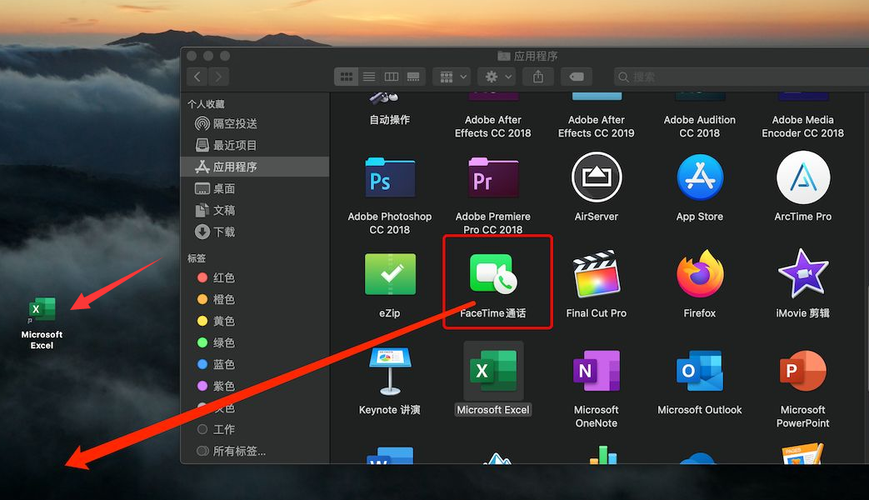Select 桌面 (Desktop) in the sidebar
The width and height of the screenshot is (869, 500).
pyautogui.click(x=224, y=189)
